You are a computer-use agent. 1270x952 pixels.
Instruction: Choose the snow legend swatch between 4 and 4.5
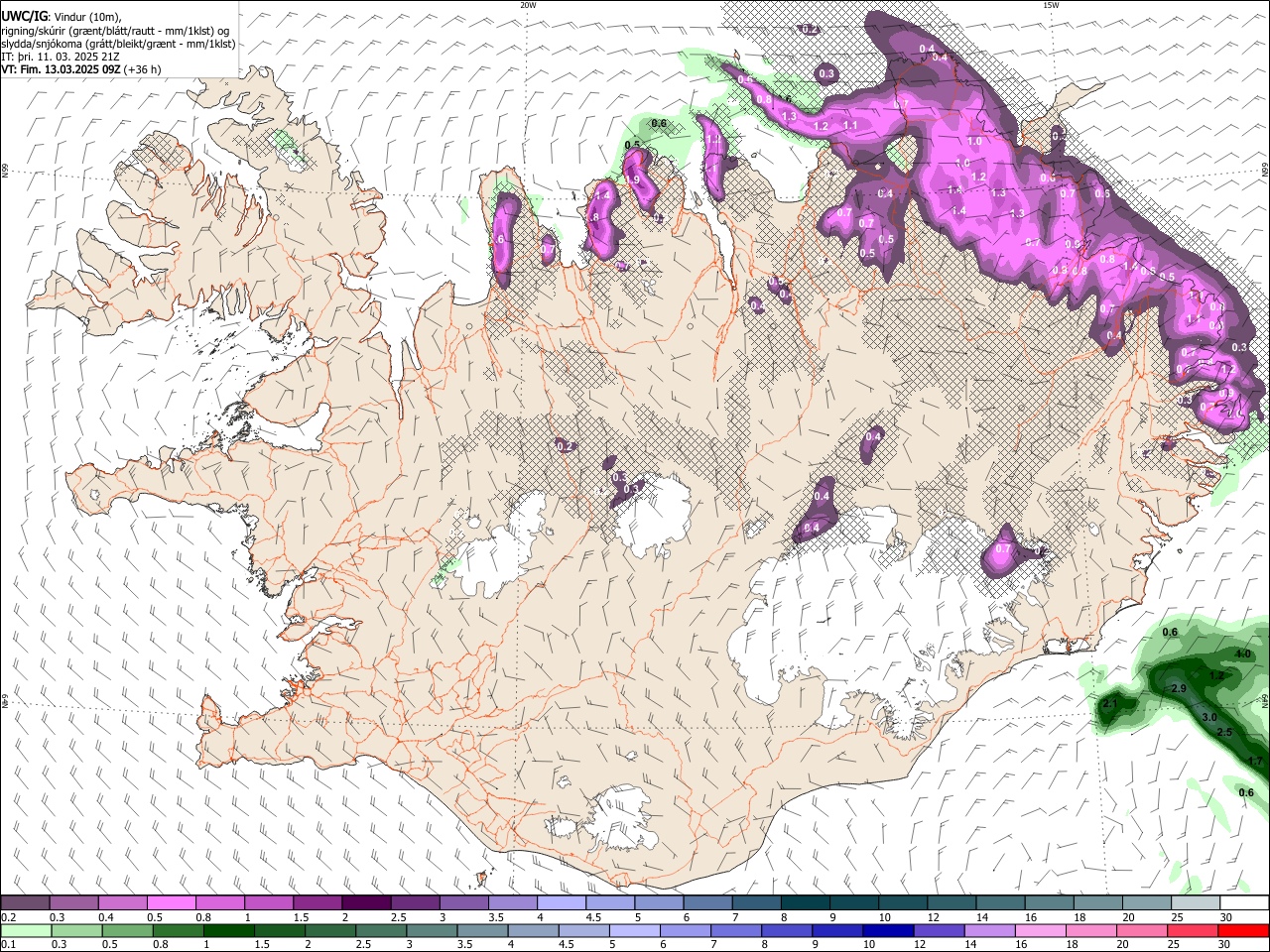[x=561, y=903]
